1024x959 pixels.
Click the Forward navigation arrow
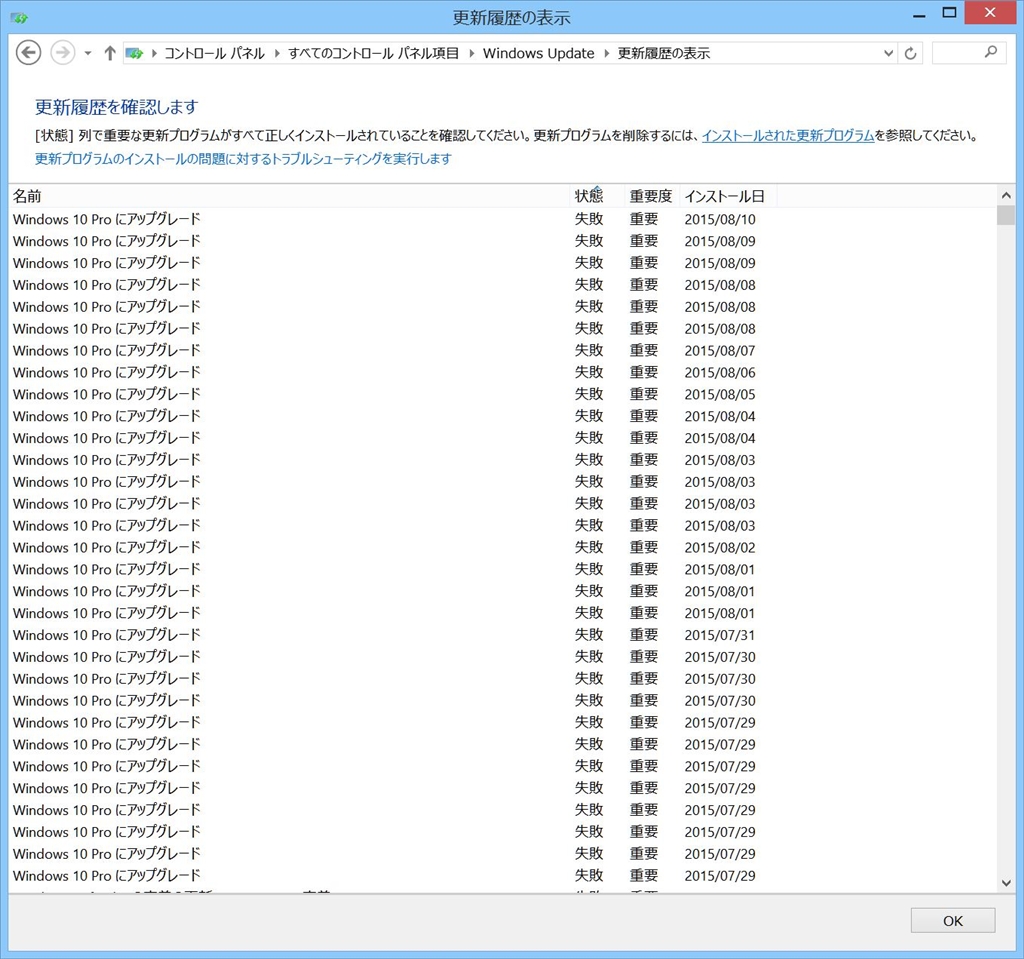point(63,53)
